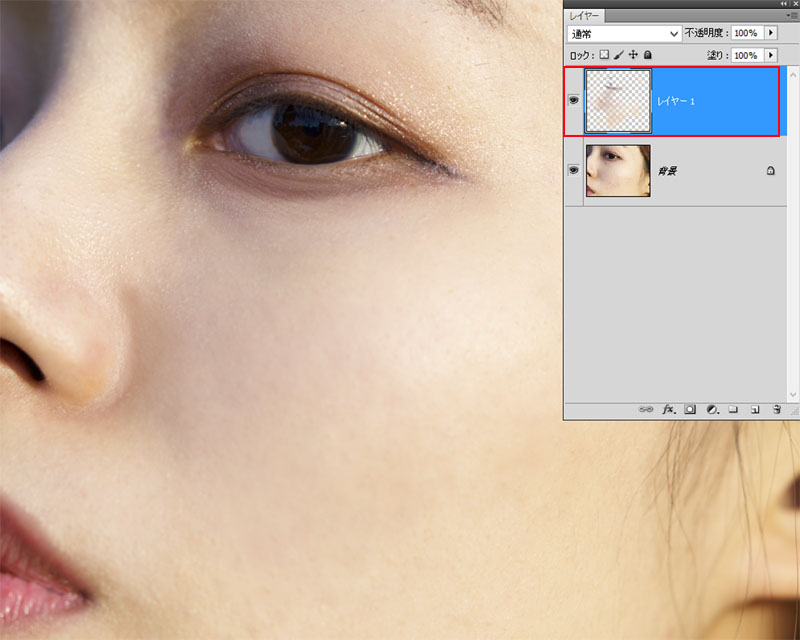The image size is (800, 640).
Task: Click the 不透明度 100% input field
Action: point(747,33)
